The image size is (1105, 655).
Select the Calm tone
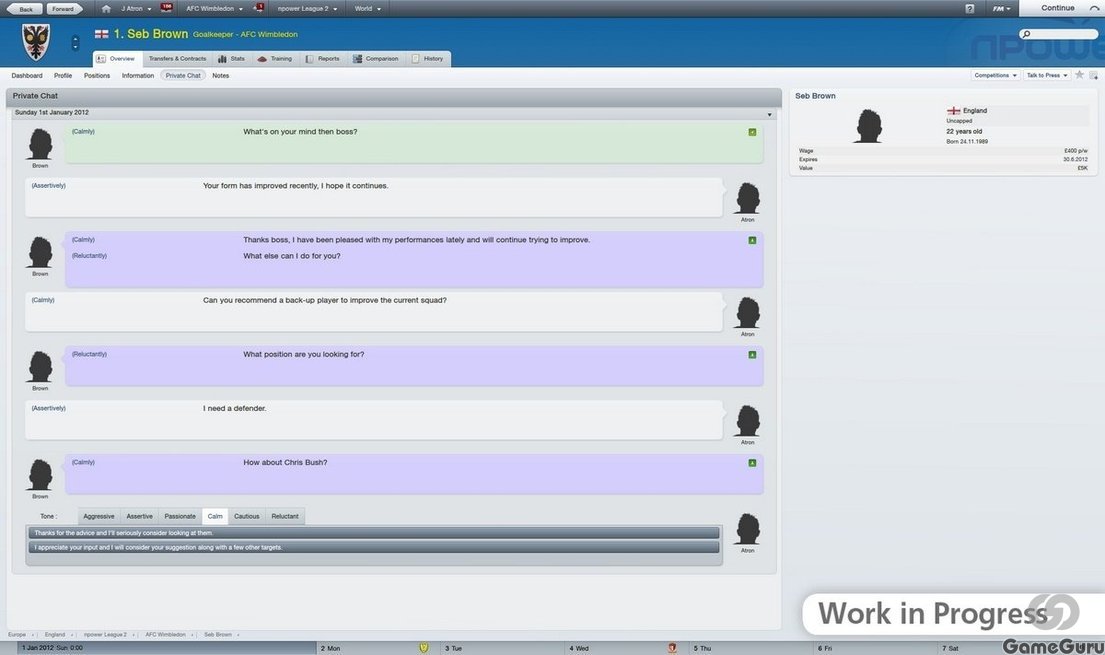pyautogui.click(x=215, y=516)
